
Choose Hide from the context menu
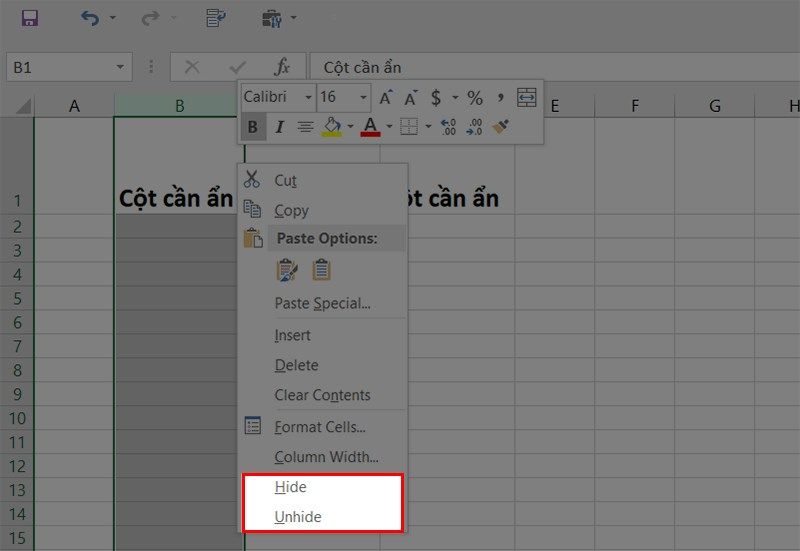323,487
